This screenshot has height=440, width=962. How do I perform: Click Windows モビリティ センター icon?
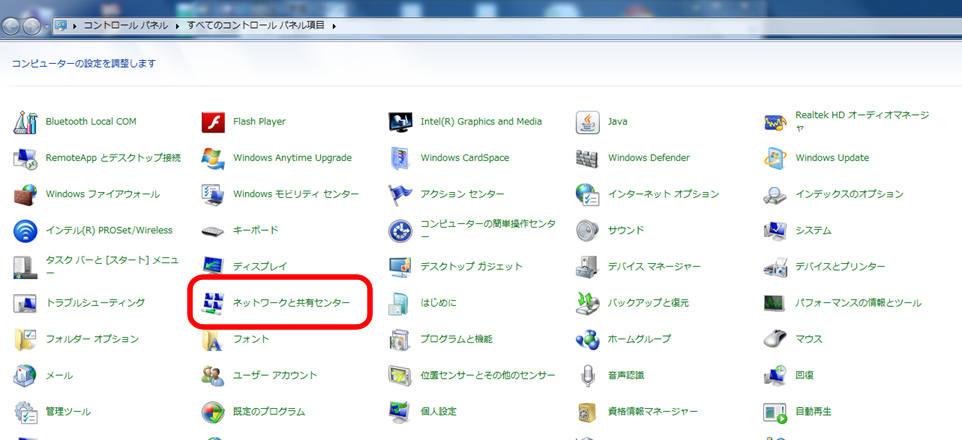pos(213,195)
